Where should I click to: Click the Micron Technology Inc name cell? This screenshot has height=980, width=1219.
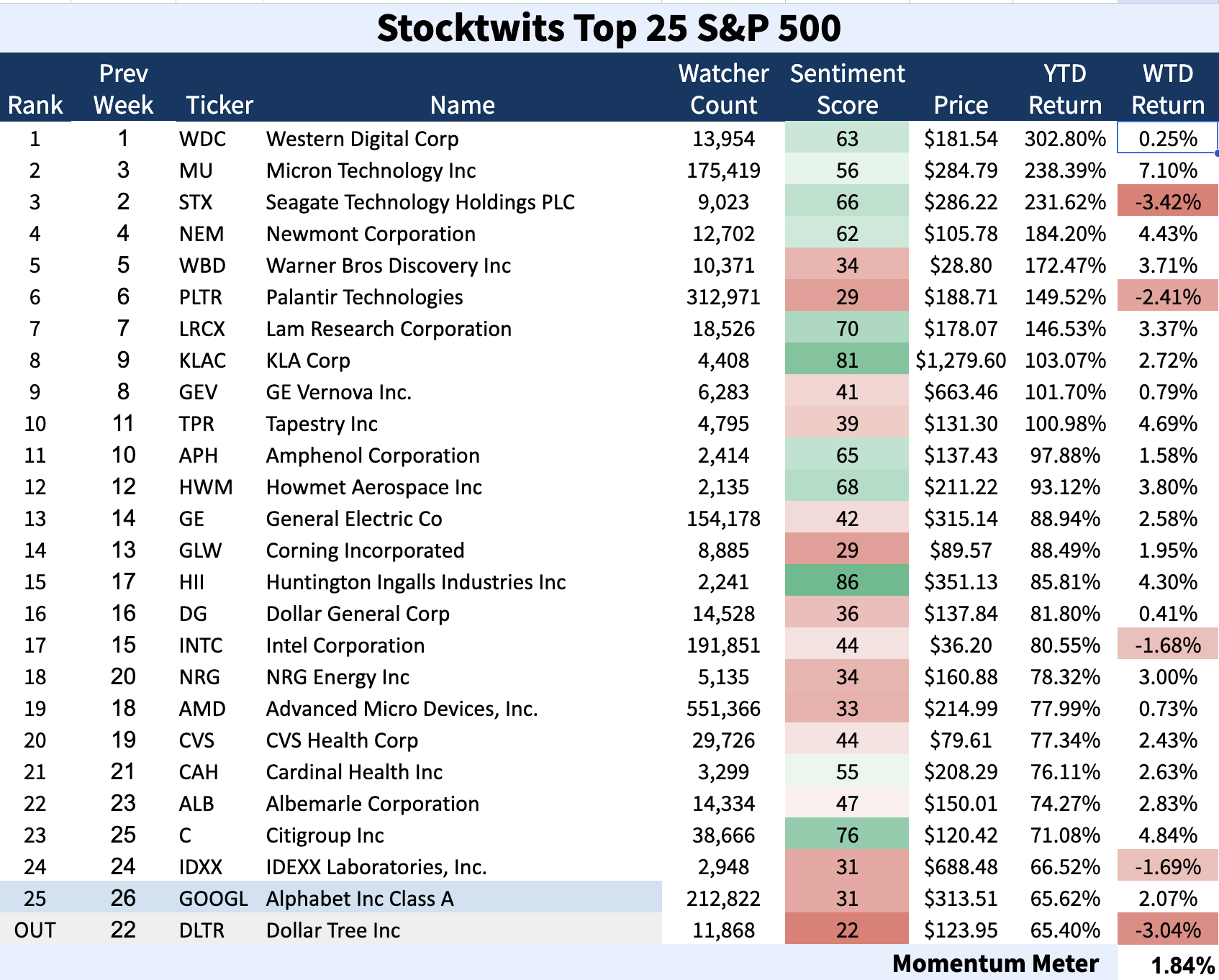(371, 171)
